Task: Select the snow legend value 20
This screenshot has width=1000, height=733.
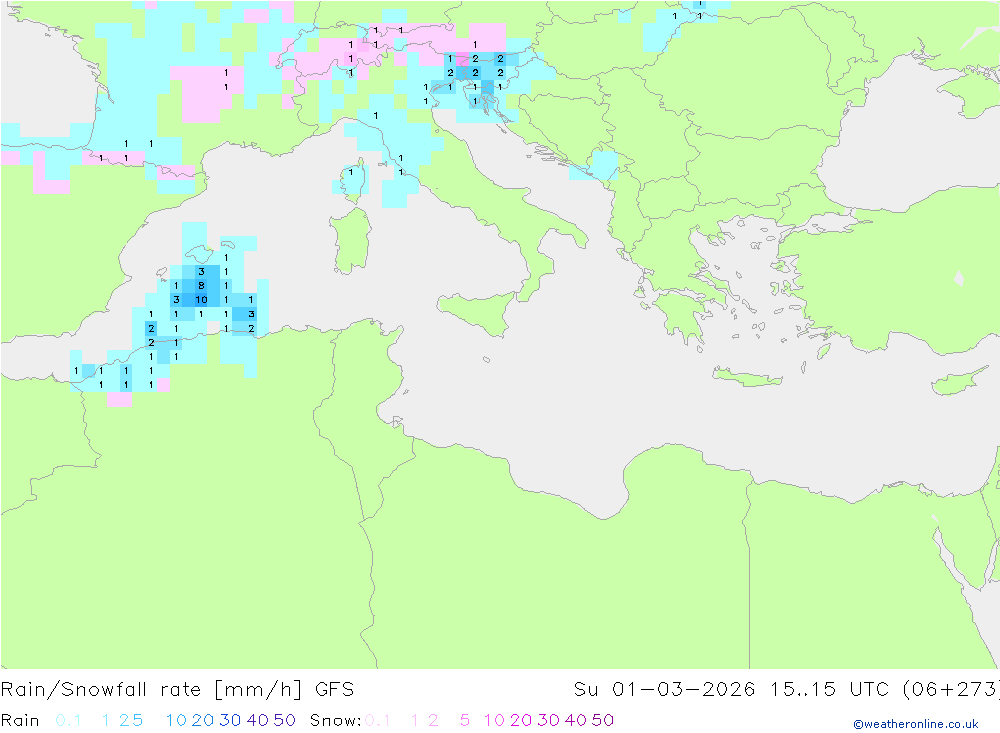Action: tap(521, 720)
